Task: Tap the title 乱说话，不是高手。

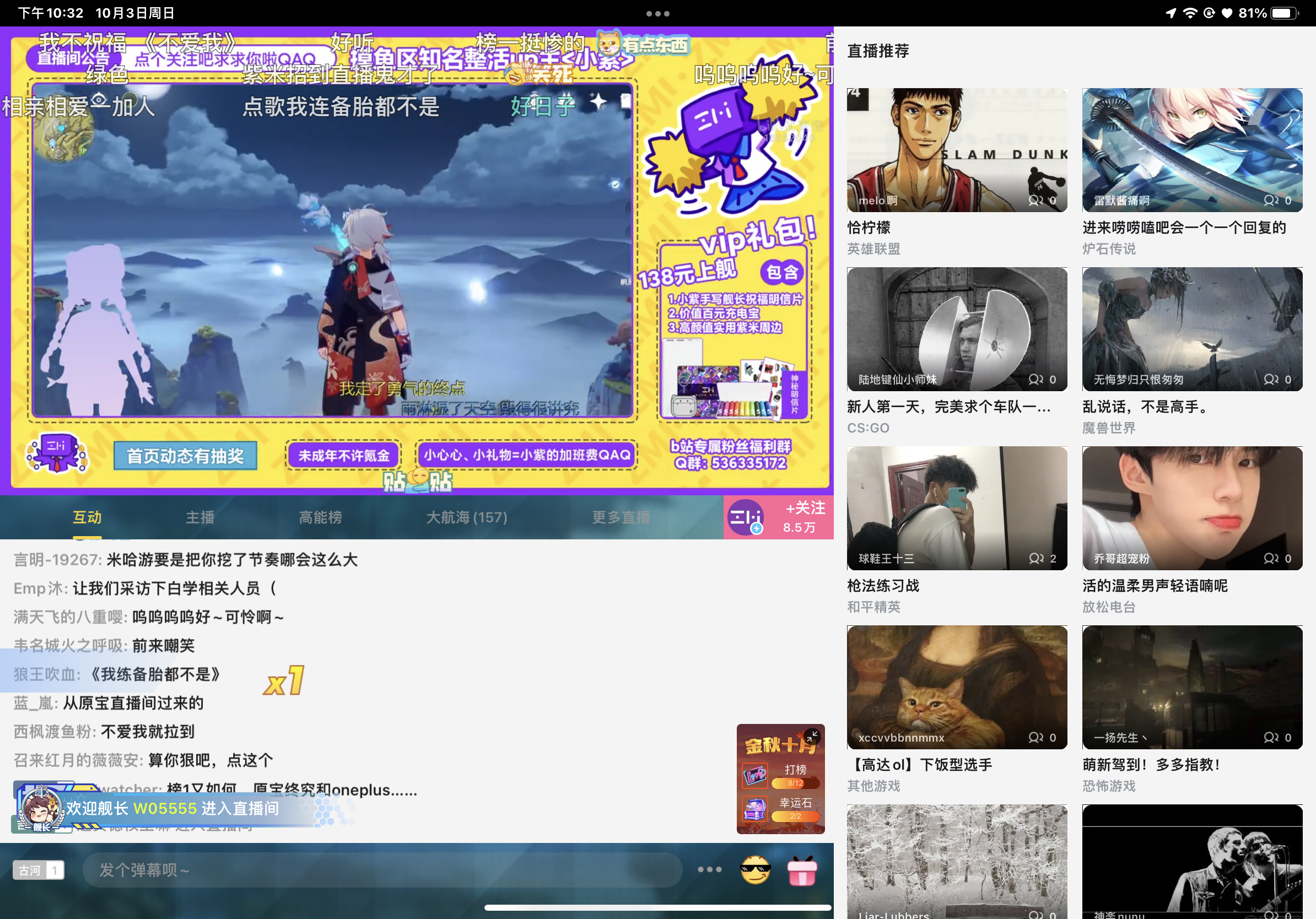Action: (x=1145, y=407)
